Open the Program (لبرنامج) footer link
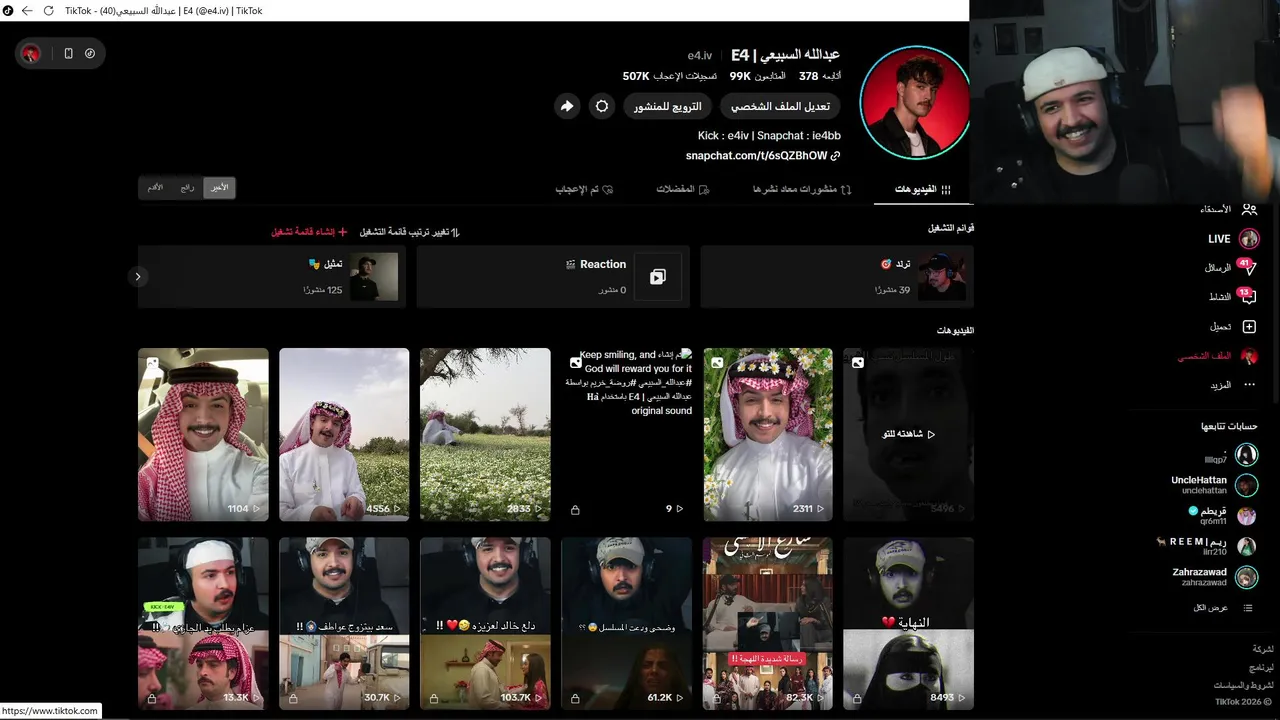 click(1261, 667)
